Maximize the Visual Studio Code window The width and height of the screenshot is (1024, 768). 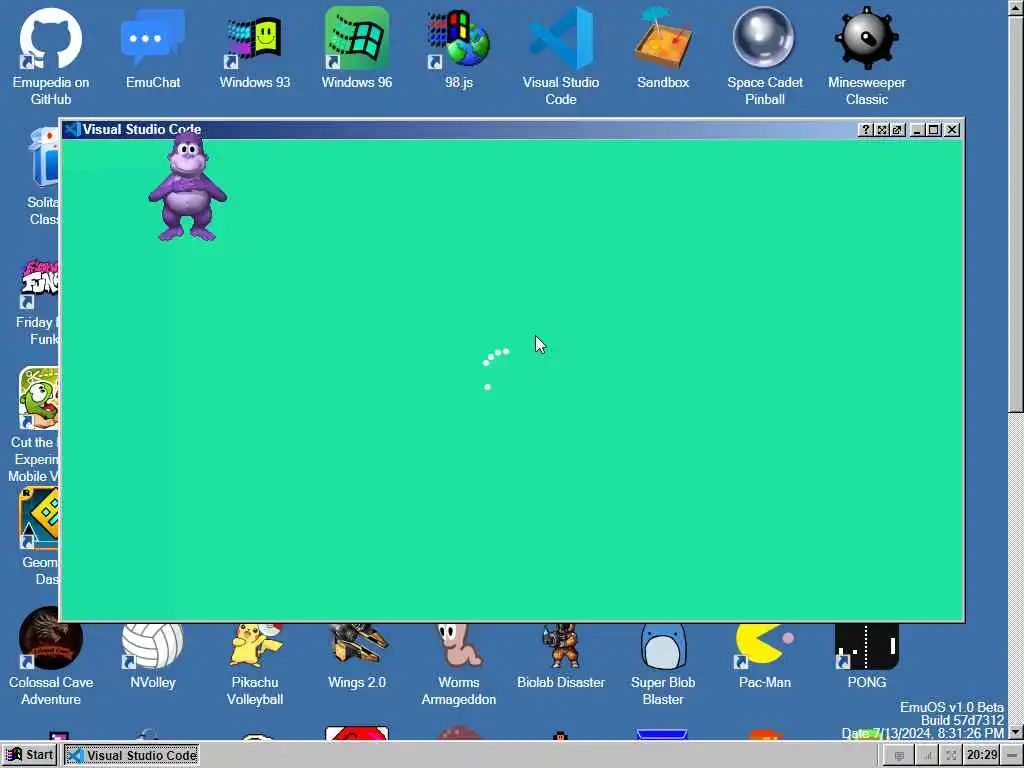click(934, 130)
